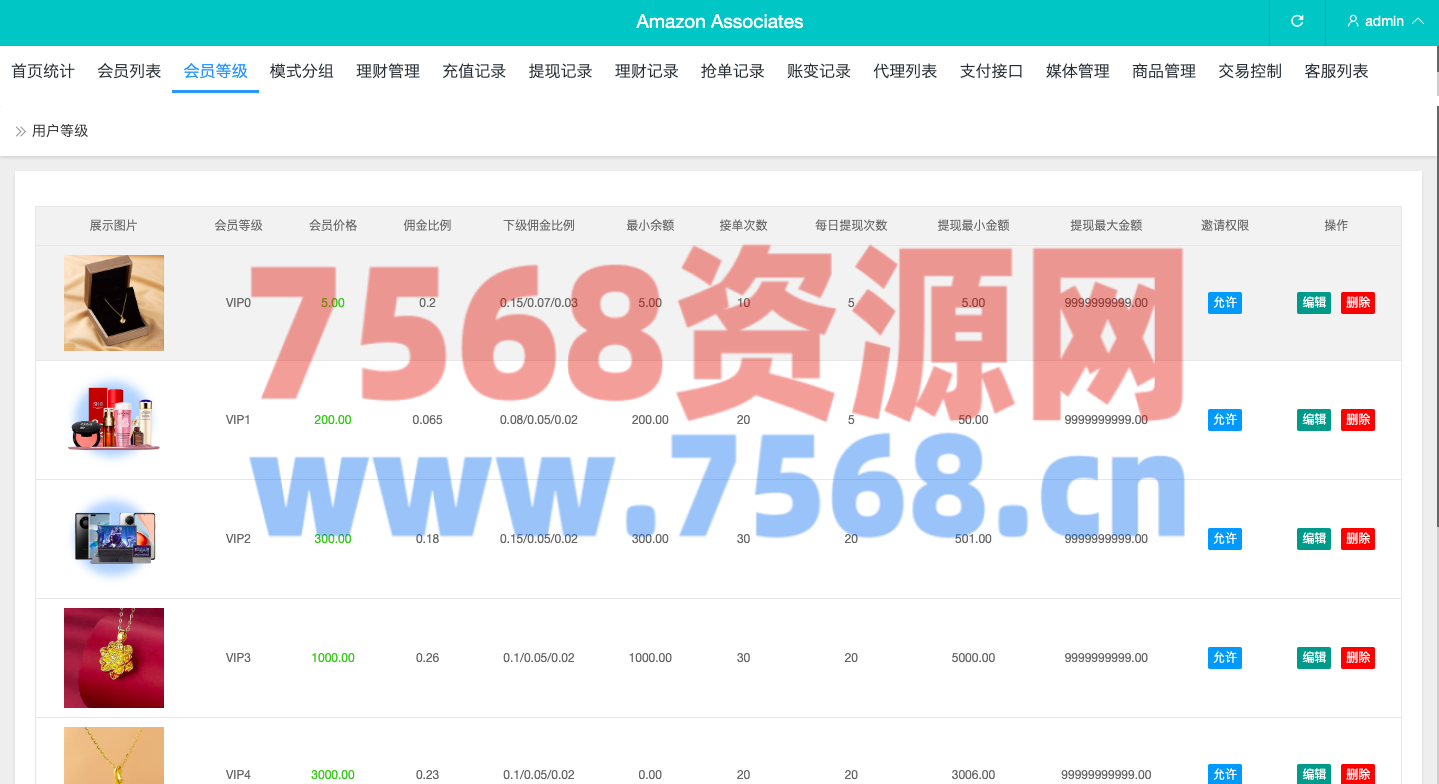Go to the 提现记录 tab

[560, 71]
